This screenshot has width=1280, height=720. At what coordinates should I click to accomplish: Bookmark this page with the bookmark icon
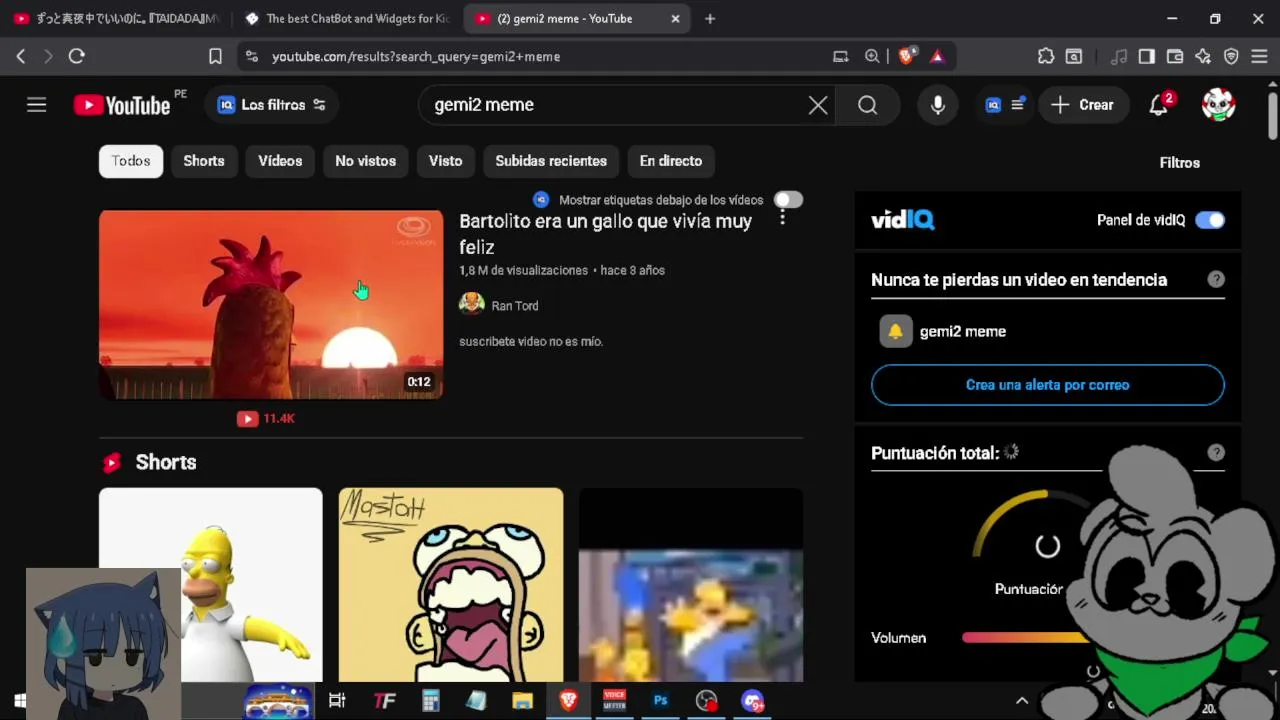[215, 57]
